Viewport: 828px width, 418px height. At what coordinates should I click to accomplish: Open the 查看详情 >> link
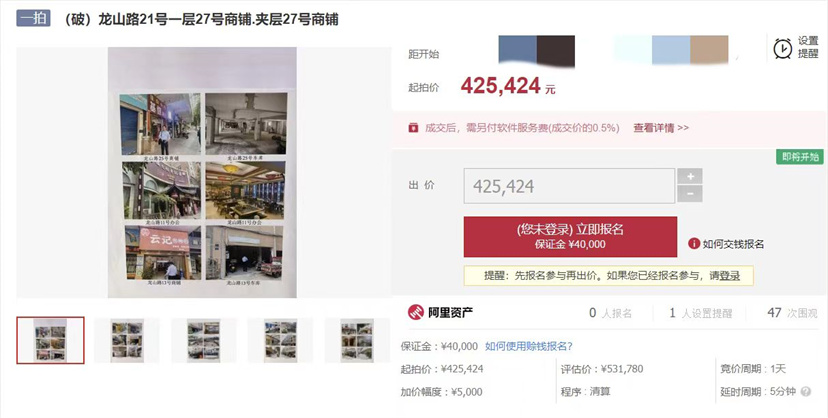tap(661, 128)
